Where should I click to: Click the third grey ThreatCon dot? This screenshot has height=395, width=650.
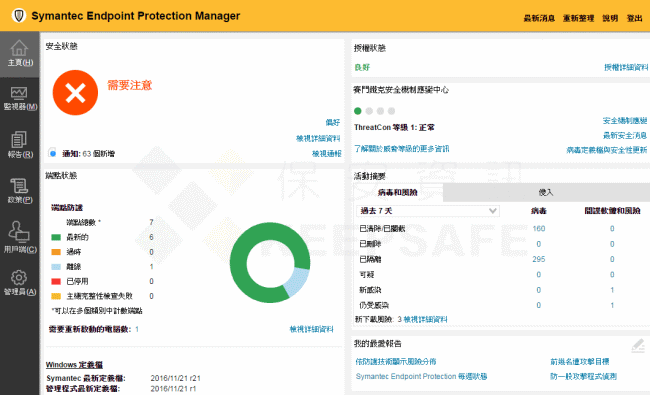point(380,111)
